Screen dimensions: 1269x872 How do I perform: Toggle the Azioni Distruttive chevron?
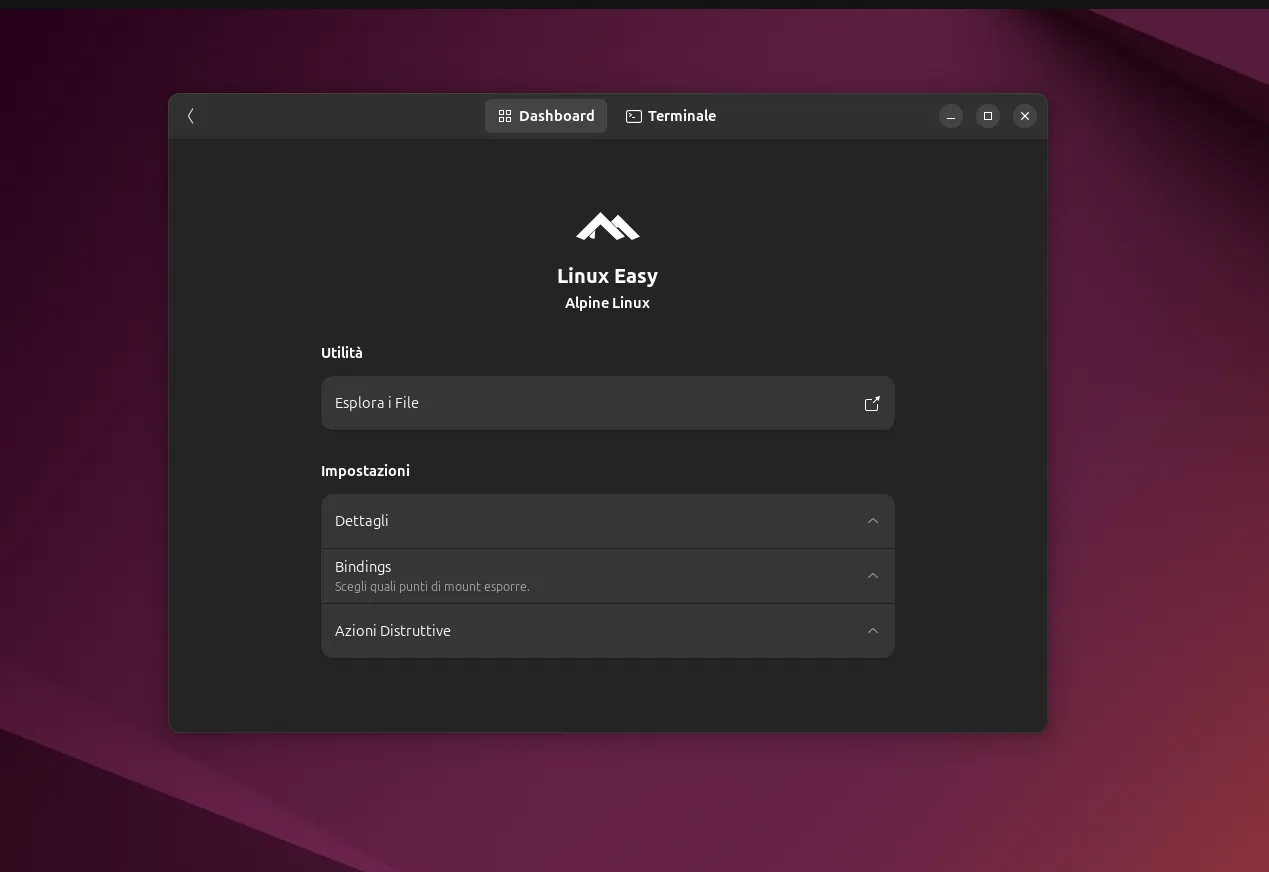coord(873,631)
